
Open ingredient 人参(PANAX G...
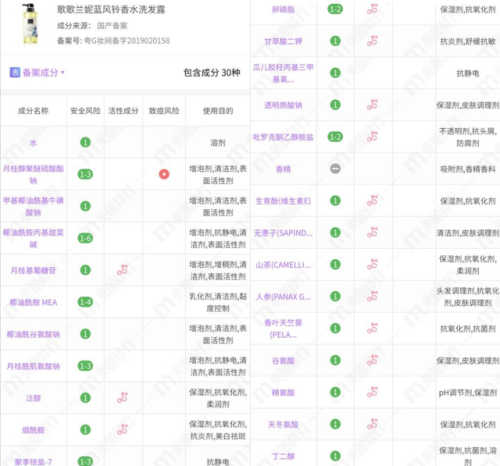(x=283, y=297)
